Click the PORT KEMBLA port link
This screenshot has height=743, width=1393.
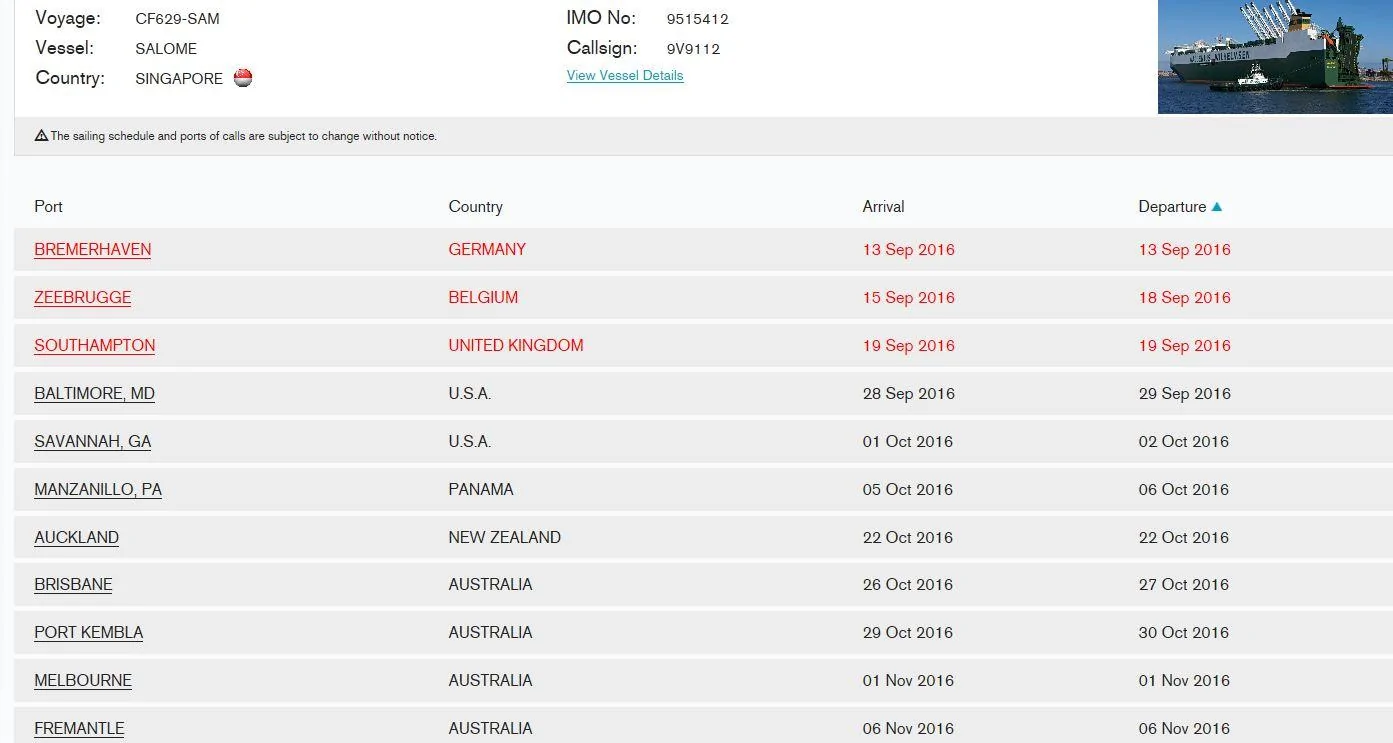[x=89, y=633]
